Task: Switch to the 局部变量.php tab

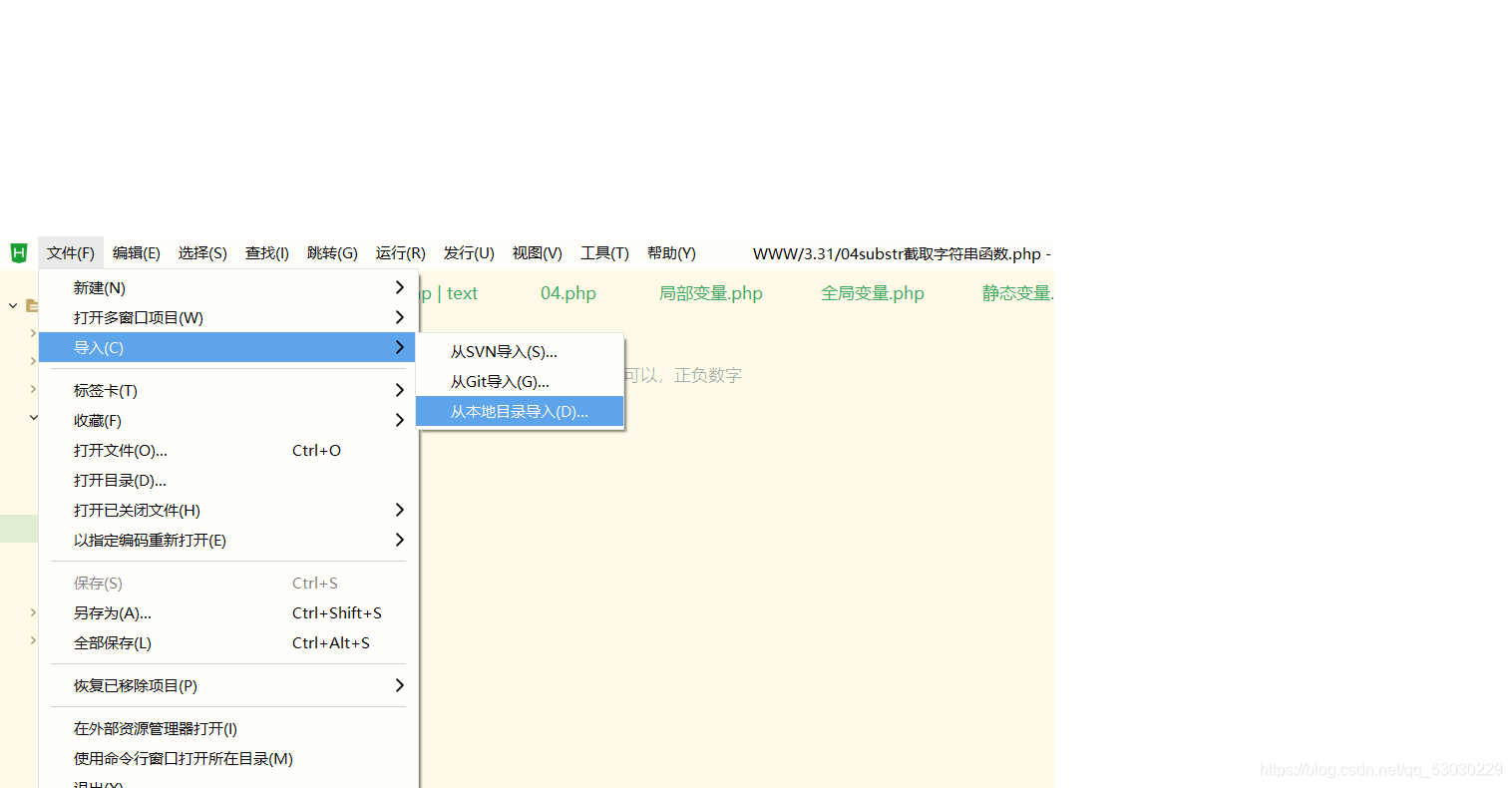Action: pyautogui.click(x=710, y=292)
